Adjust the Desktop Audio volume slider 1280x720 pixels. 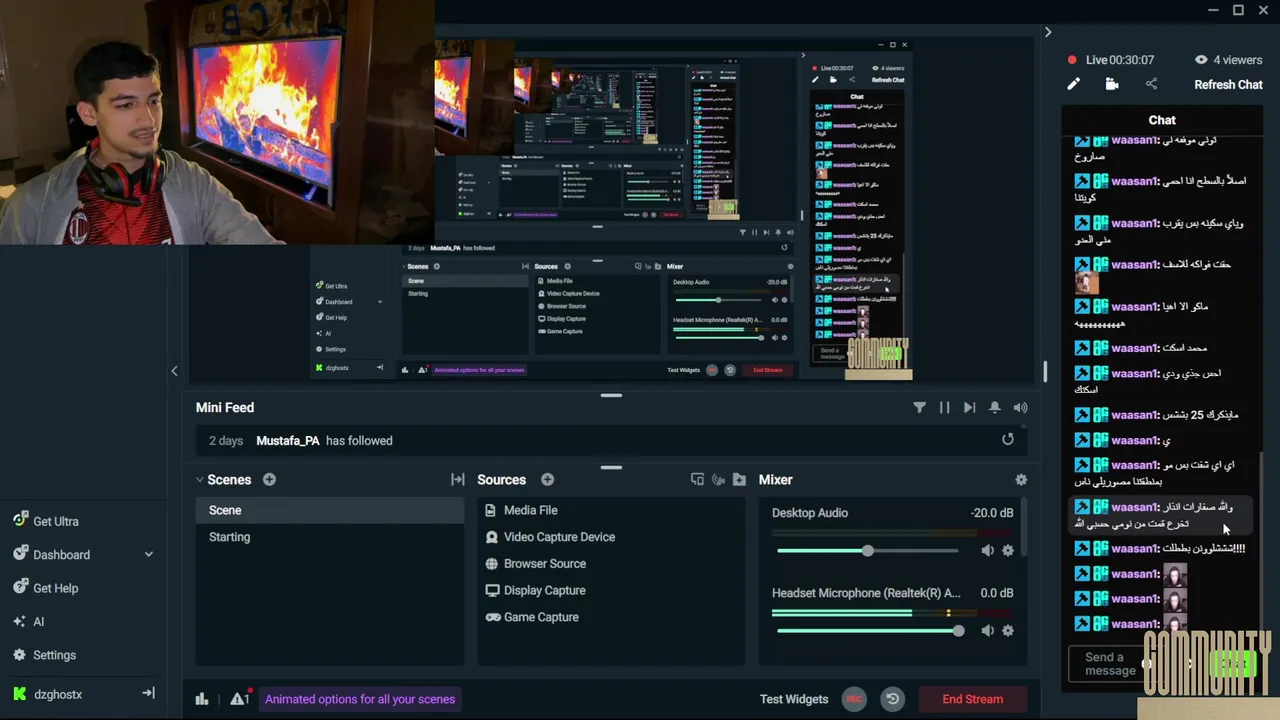pyautogui.click(x=867, y=551)
